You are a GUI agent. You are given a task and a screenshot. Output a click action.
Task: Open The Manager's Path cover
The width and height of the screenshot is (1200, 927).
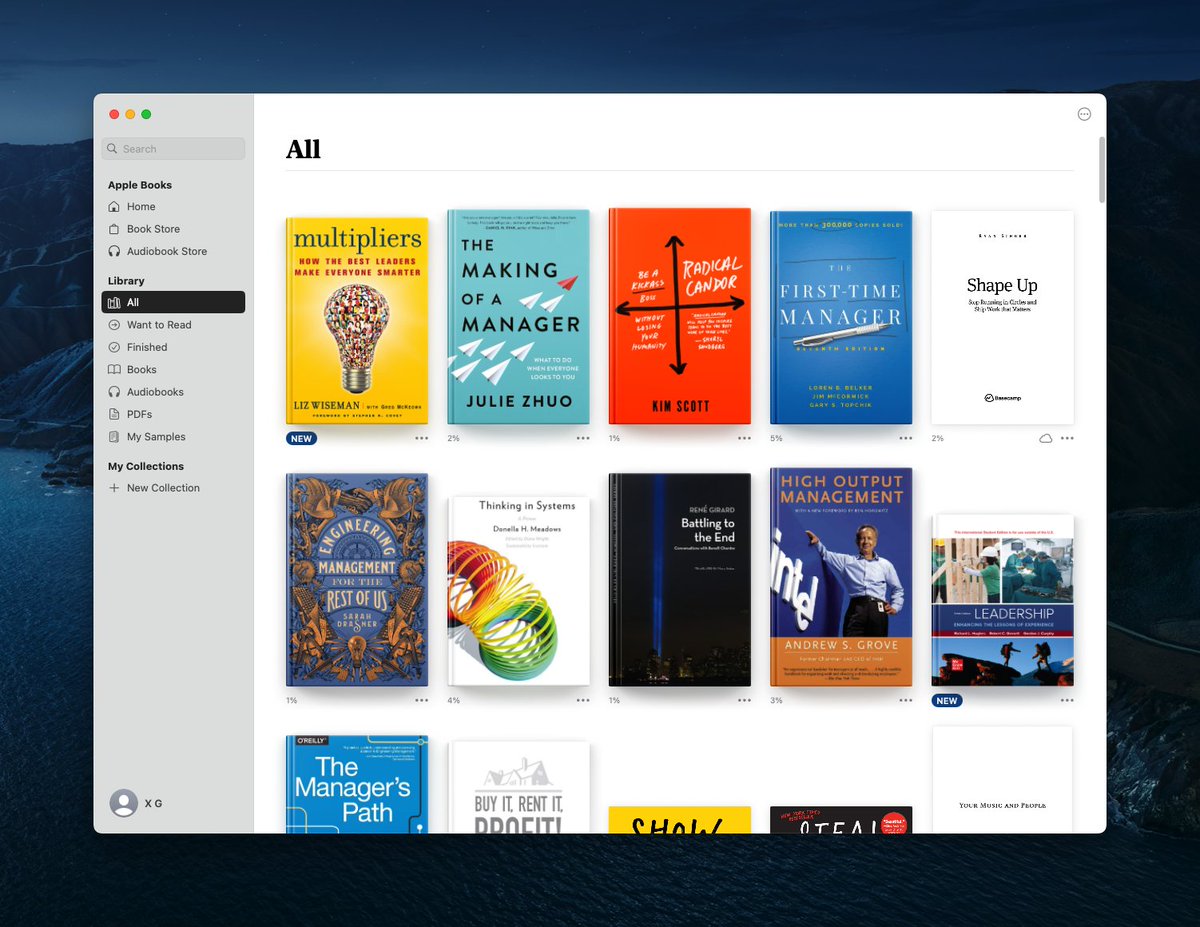[x=357, y=784]
